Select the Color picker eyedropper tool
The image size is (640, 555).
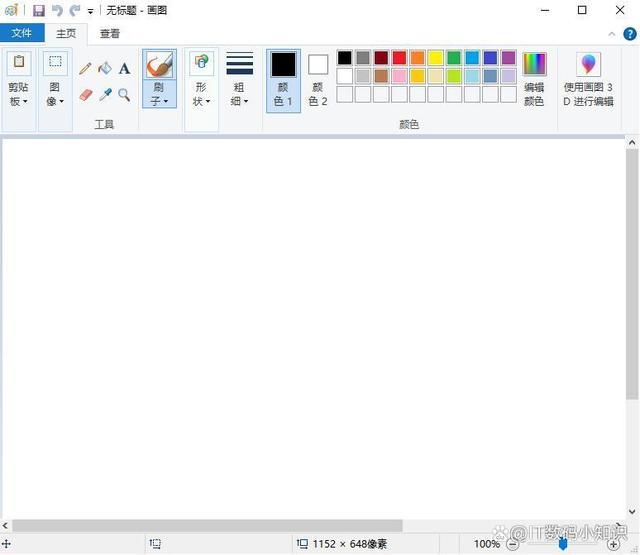click(x=105, y=95)
